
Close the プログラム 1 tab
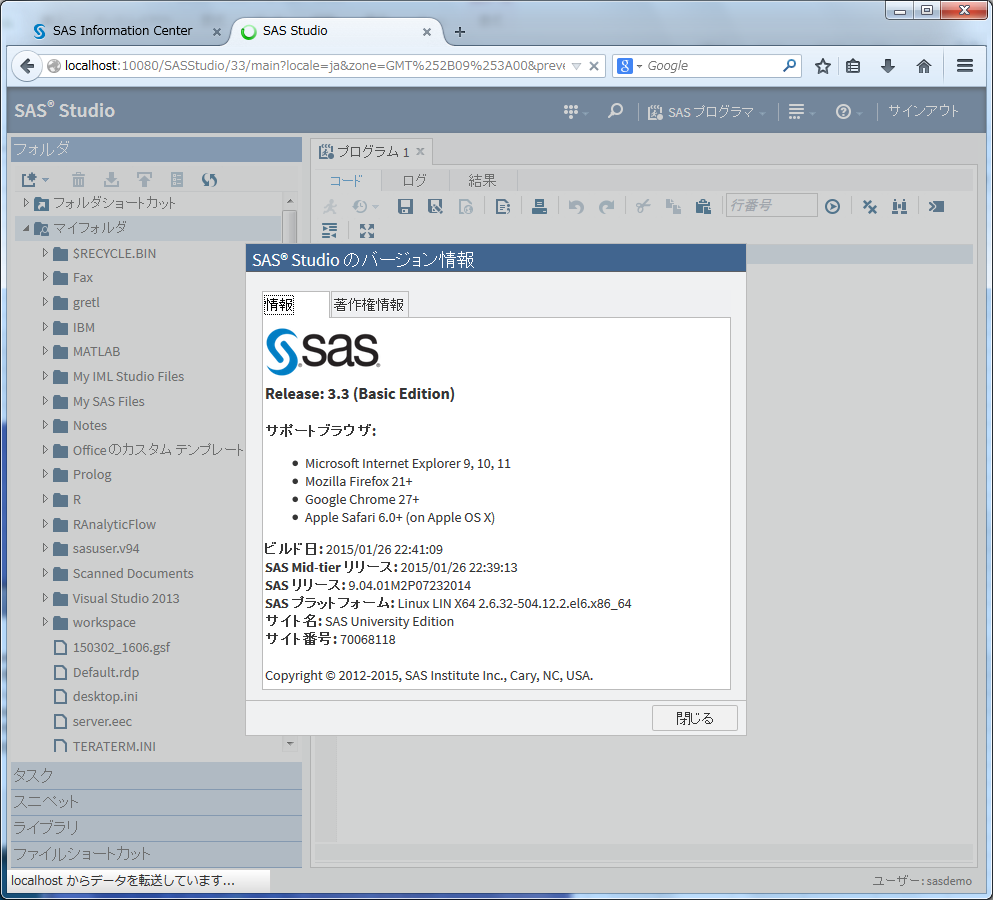pos(420,151)
